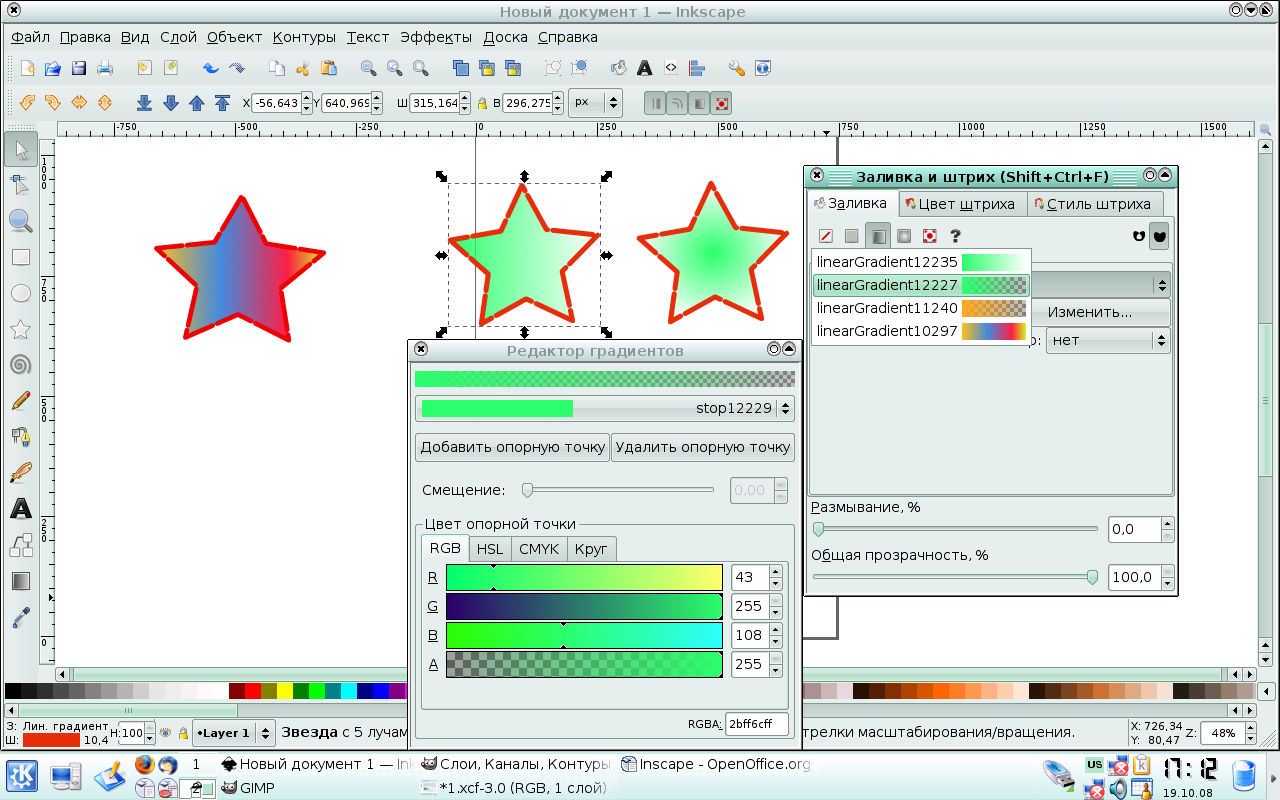Open the px units dropdown
This screenshot has width=1280, height=800.
[x=595, y=103]
